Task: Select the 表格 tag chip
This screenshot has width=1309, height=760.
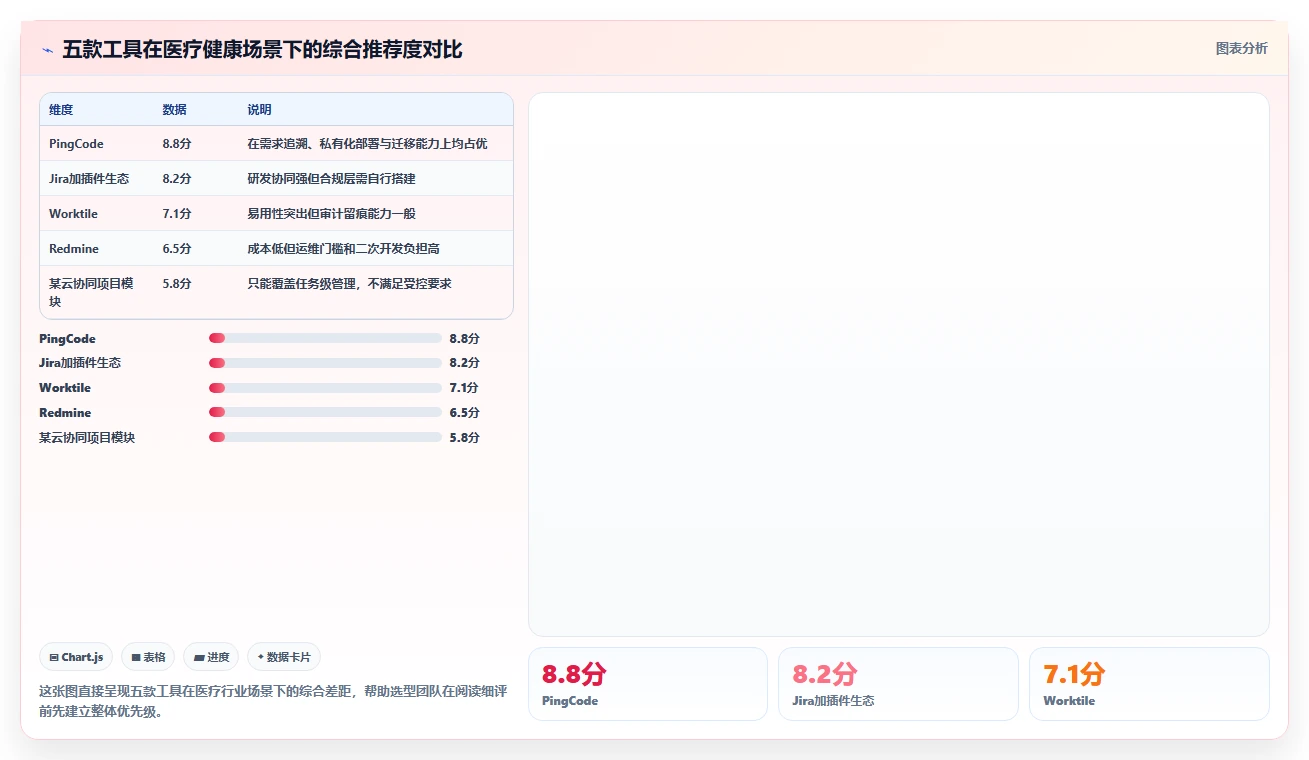Action: 148,657
